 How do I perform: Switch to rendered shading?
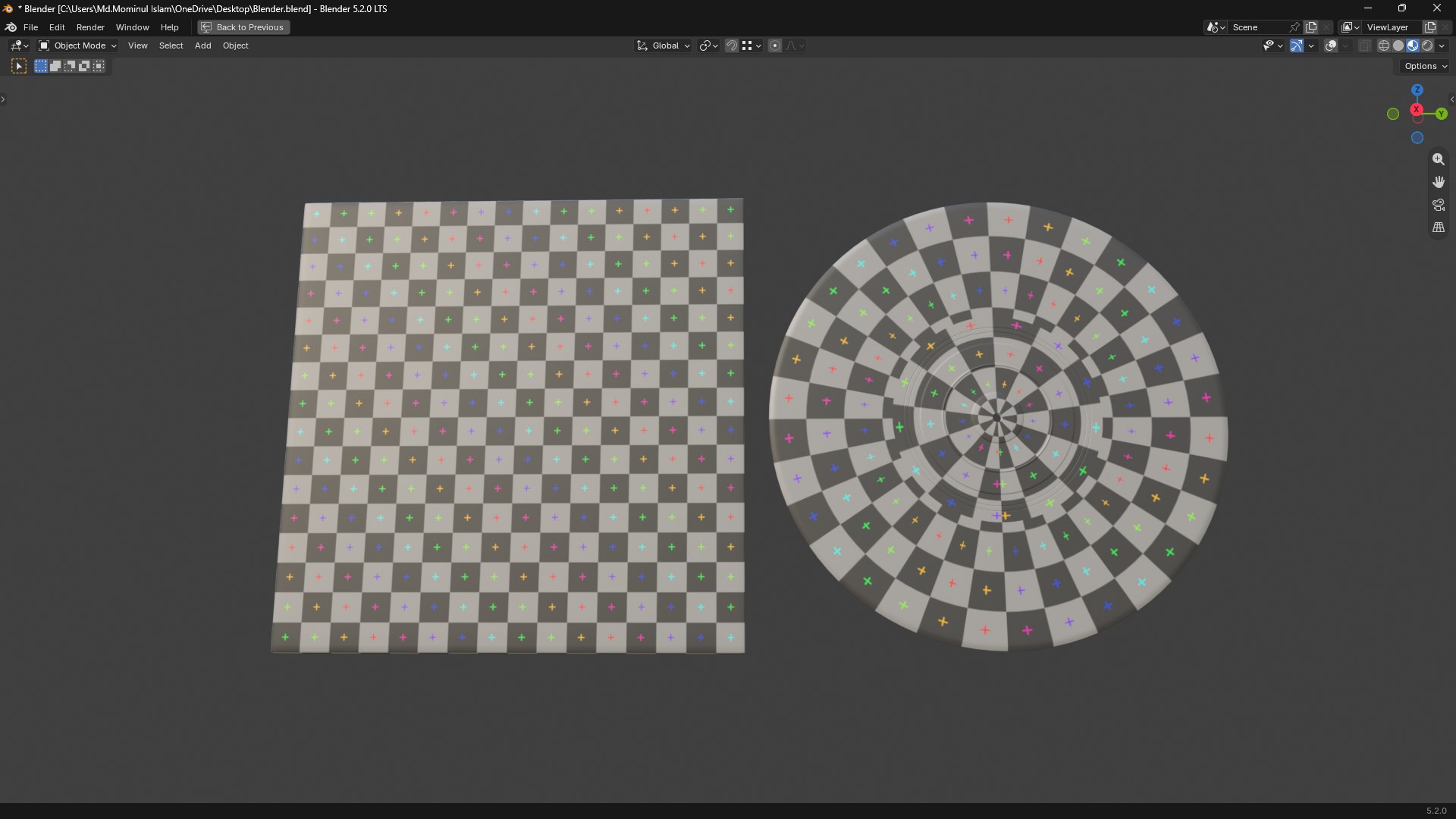1427,46
